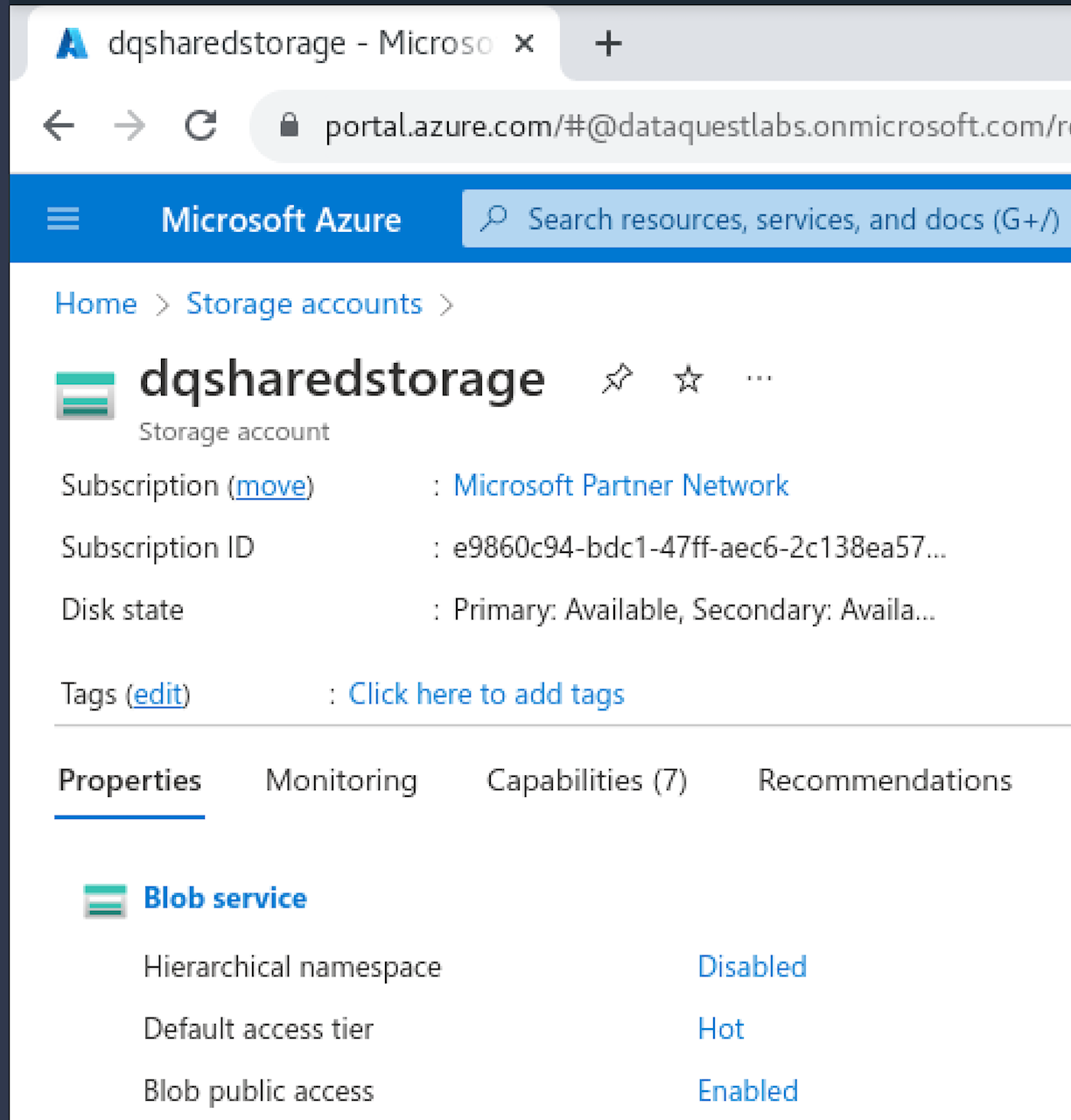Change the Blob public access Enabled setting
Viewport: 1071px width, 1120px height.
(747, 1090)
